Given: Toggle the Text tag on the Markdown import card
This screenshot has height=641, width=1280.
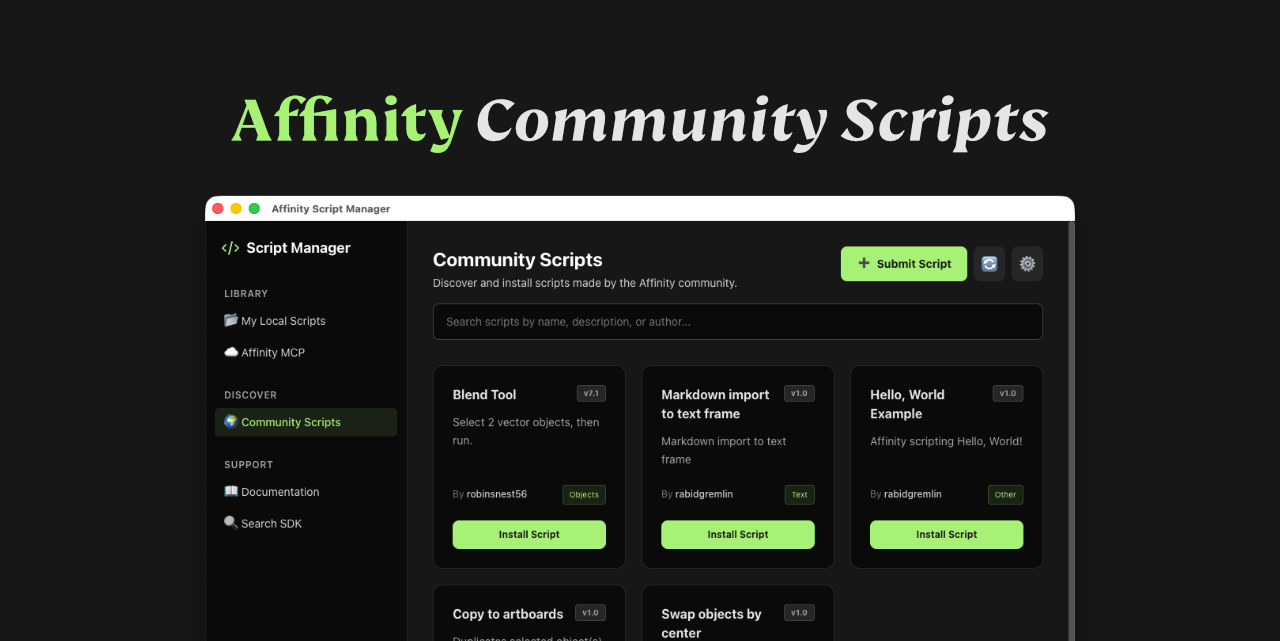Looking at the screenshot, I should click(x=799, y=494).
